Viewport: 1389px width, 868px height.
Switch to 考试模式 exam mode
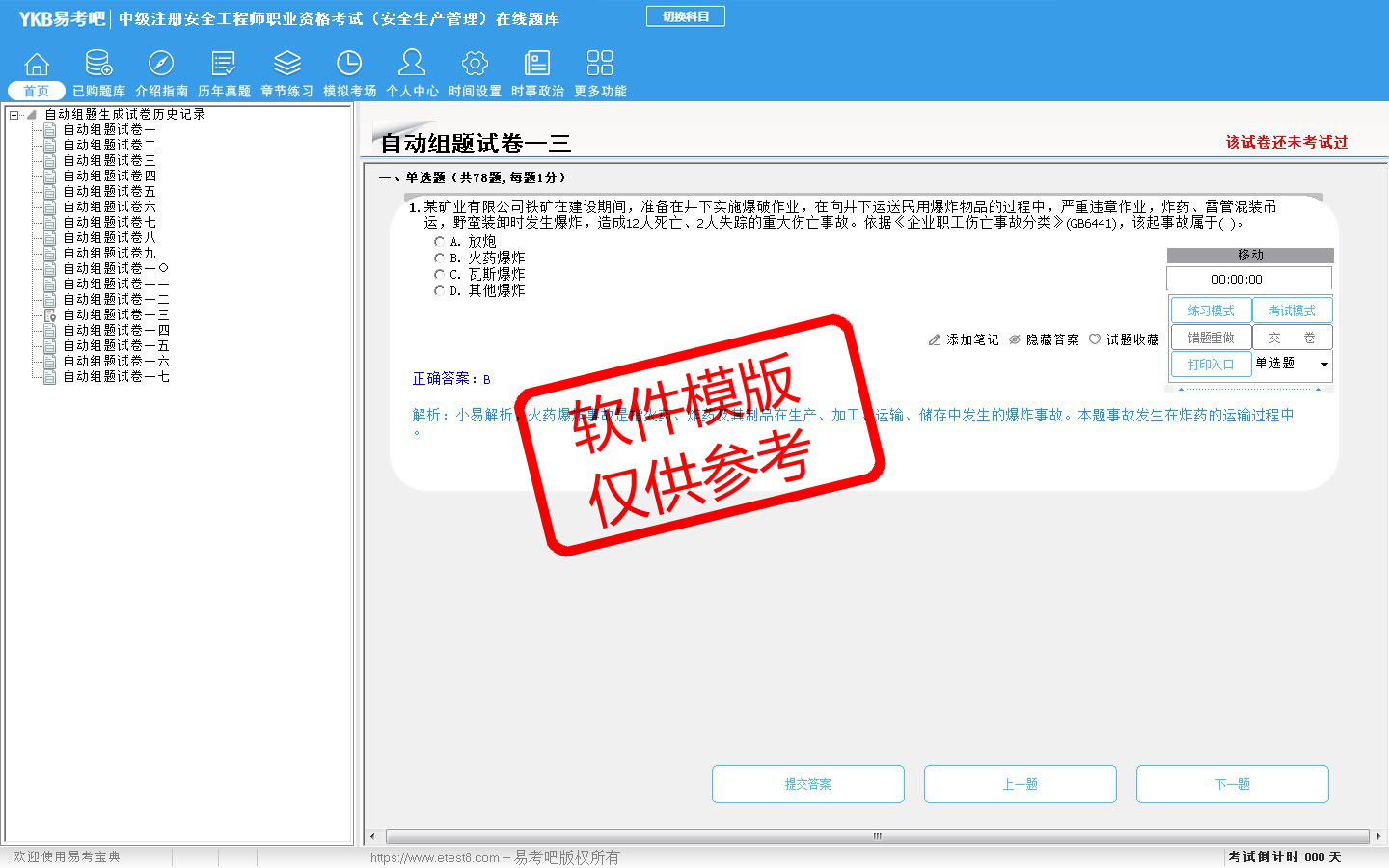pyautogui.click(x=1292, y=311)
